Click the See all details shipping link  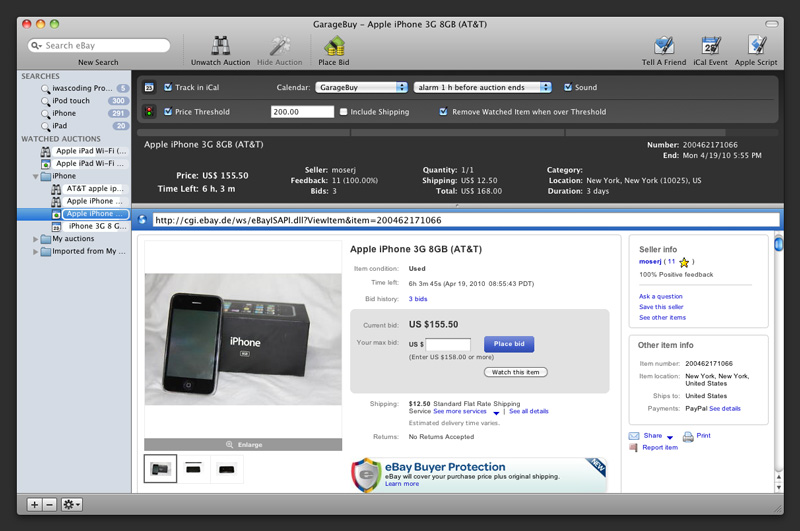pyautogui.click(x=529, y=411)
